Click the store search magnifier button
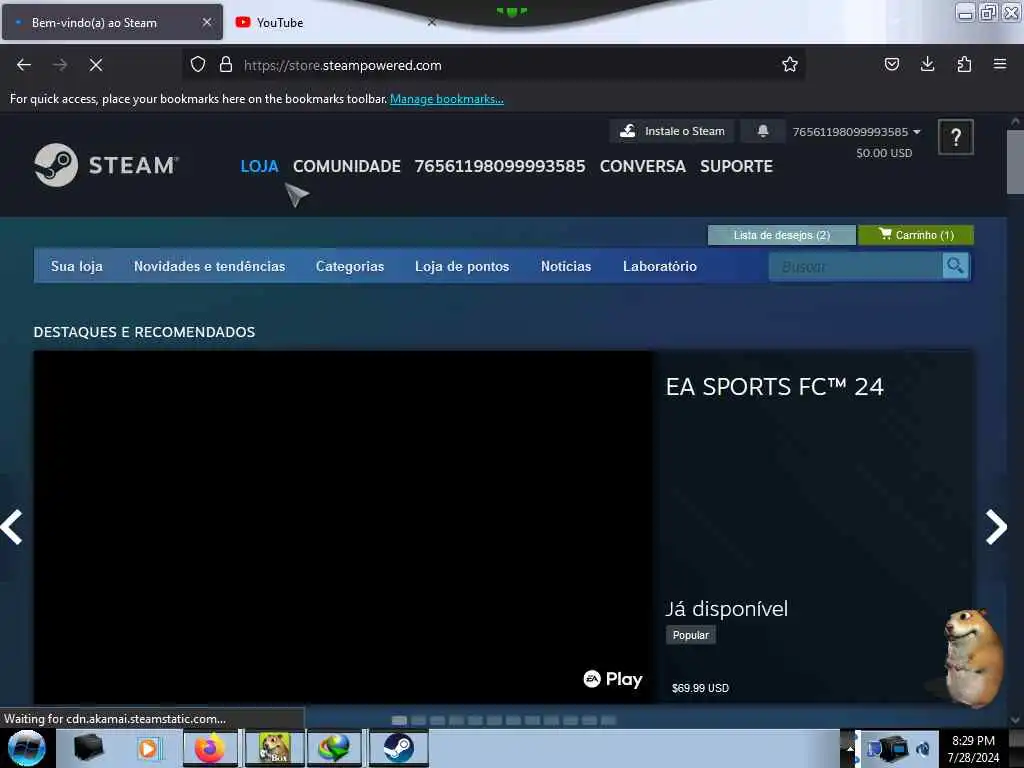 point(955,266)
